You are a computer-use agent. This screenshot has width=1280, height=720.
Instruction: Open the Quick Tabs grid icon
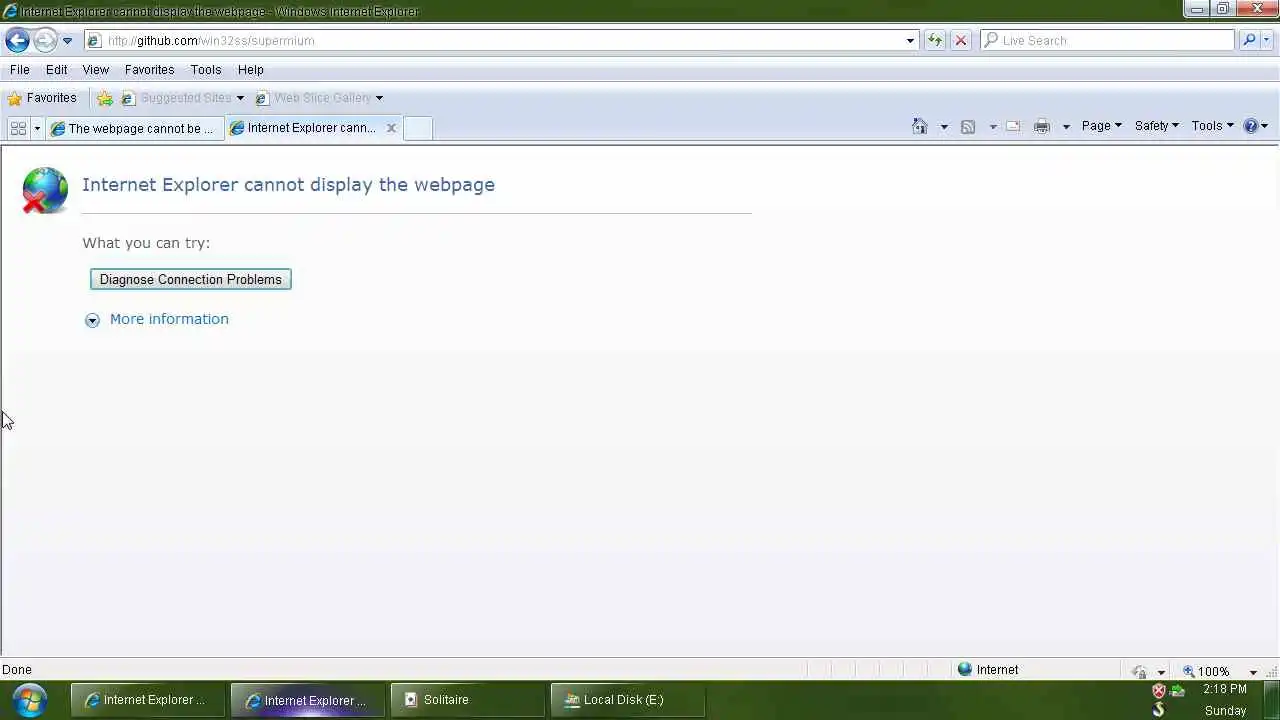click(x=18, y=128)
